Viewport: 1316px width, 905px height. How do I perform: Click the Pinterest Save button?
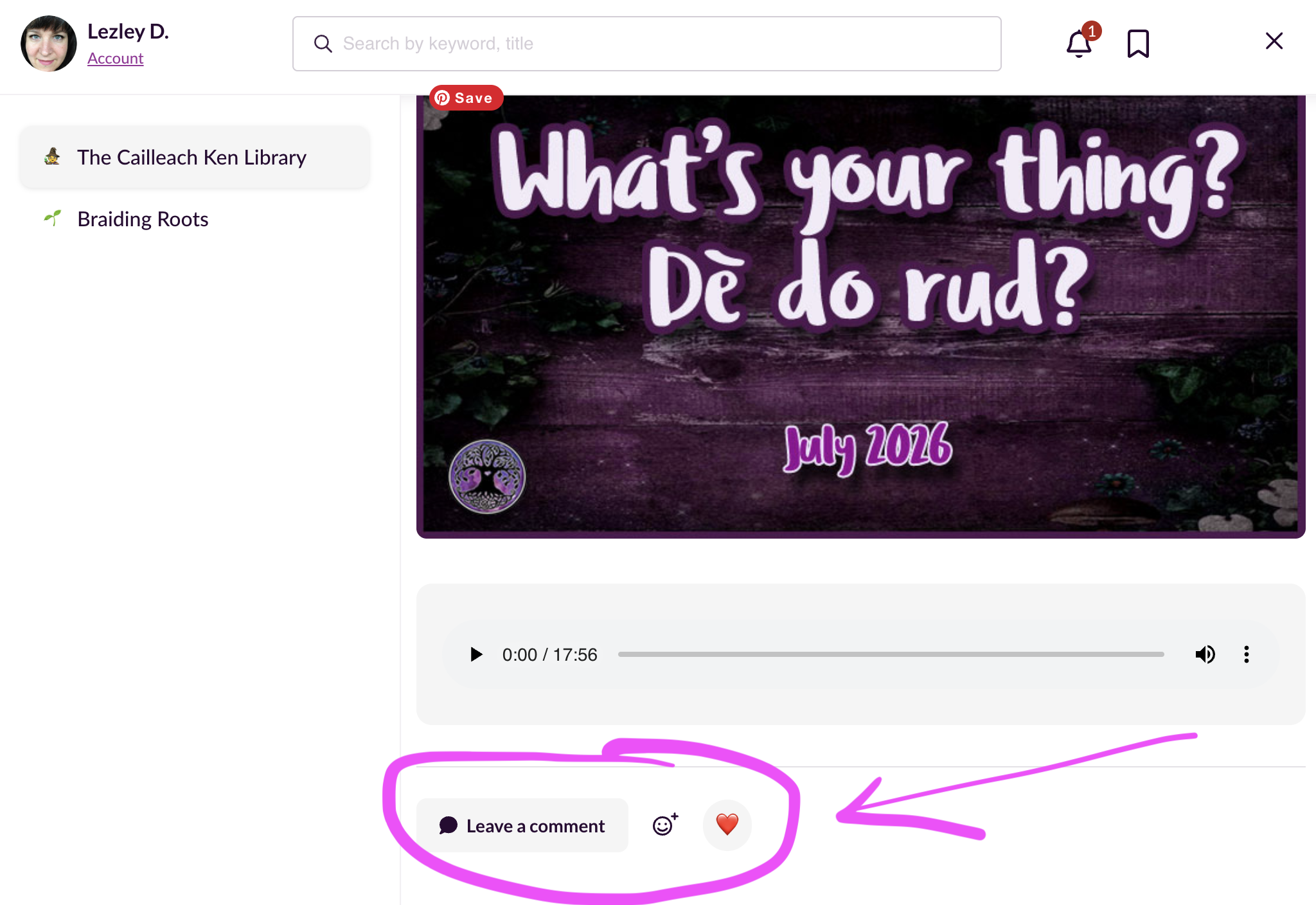466,98
